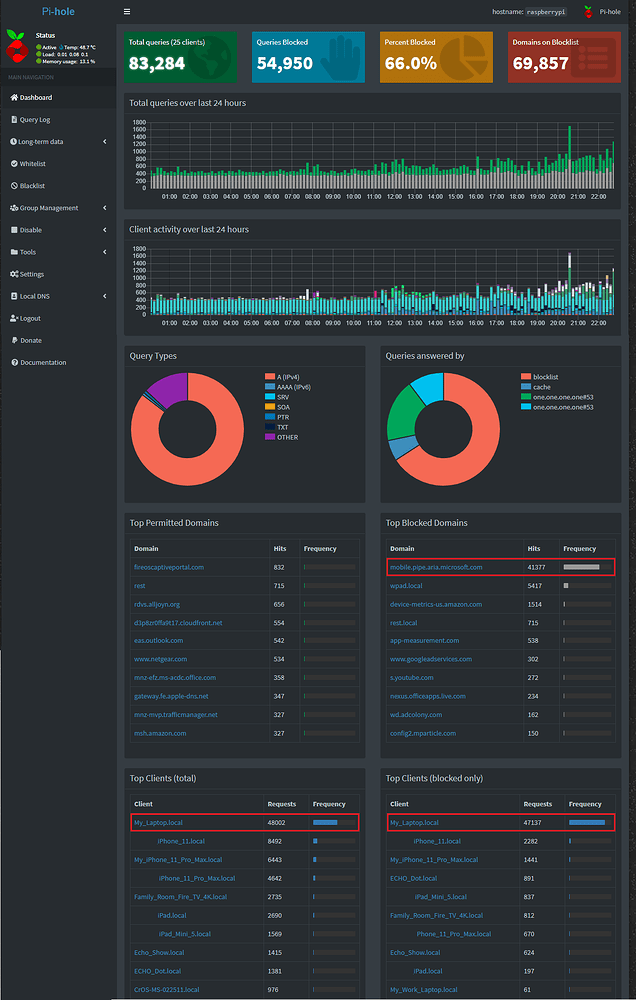Click the Group Management users icon
The height and width of the screenshot is (1000, 636).
click(14, 208)
